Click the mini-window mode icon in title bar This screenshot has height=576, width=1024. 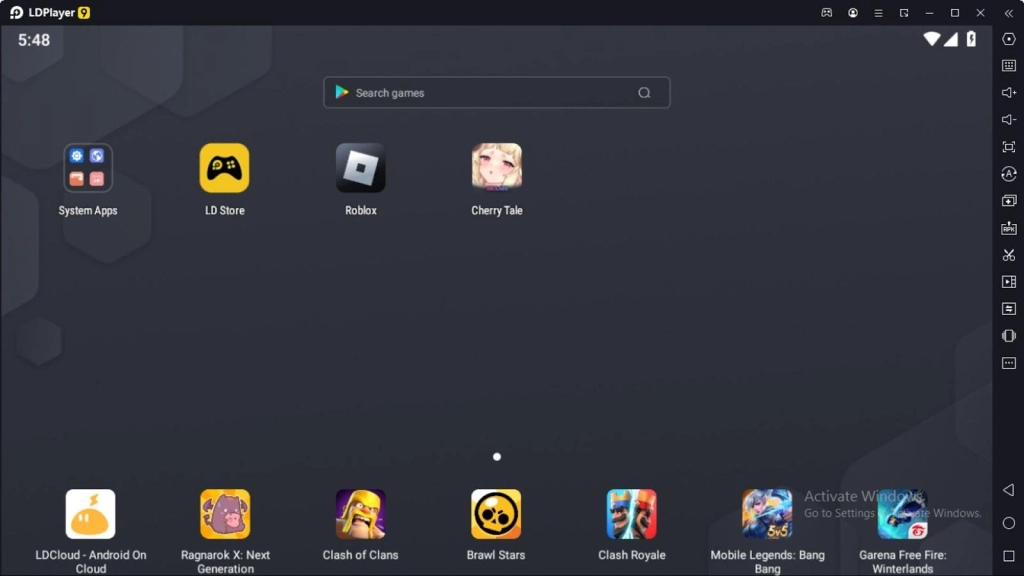904,13
